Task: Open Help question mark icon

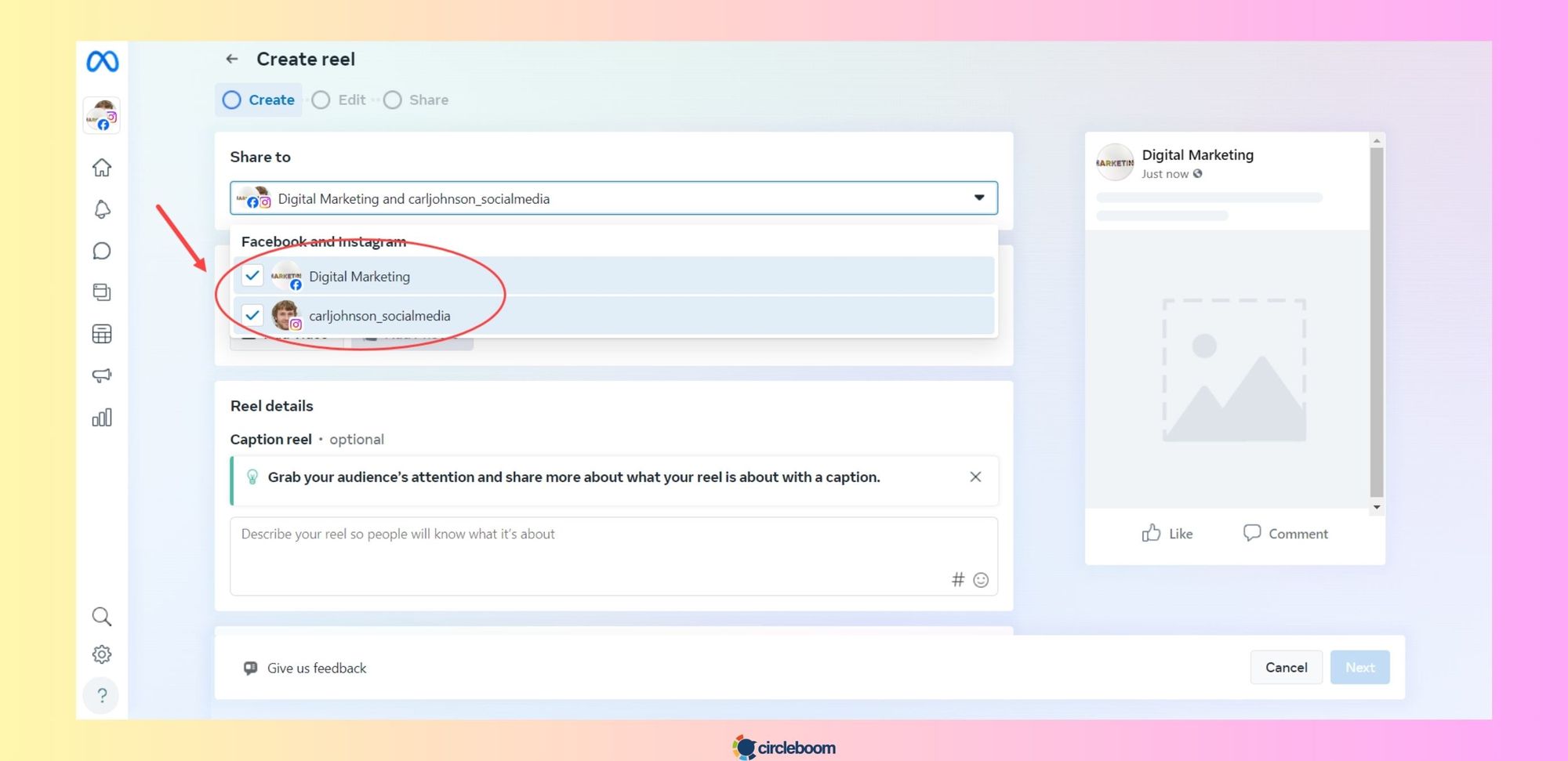Action: point(102,695)
